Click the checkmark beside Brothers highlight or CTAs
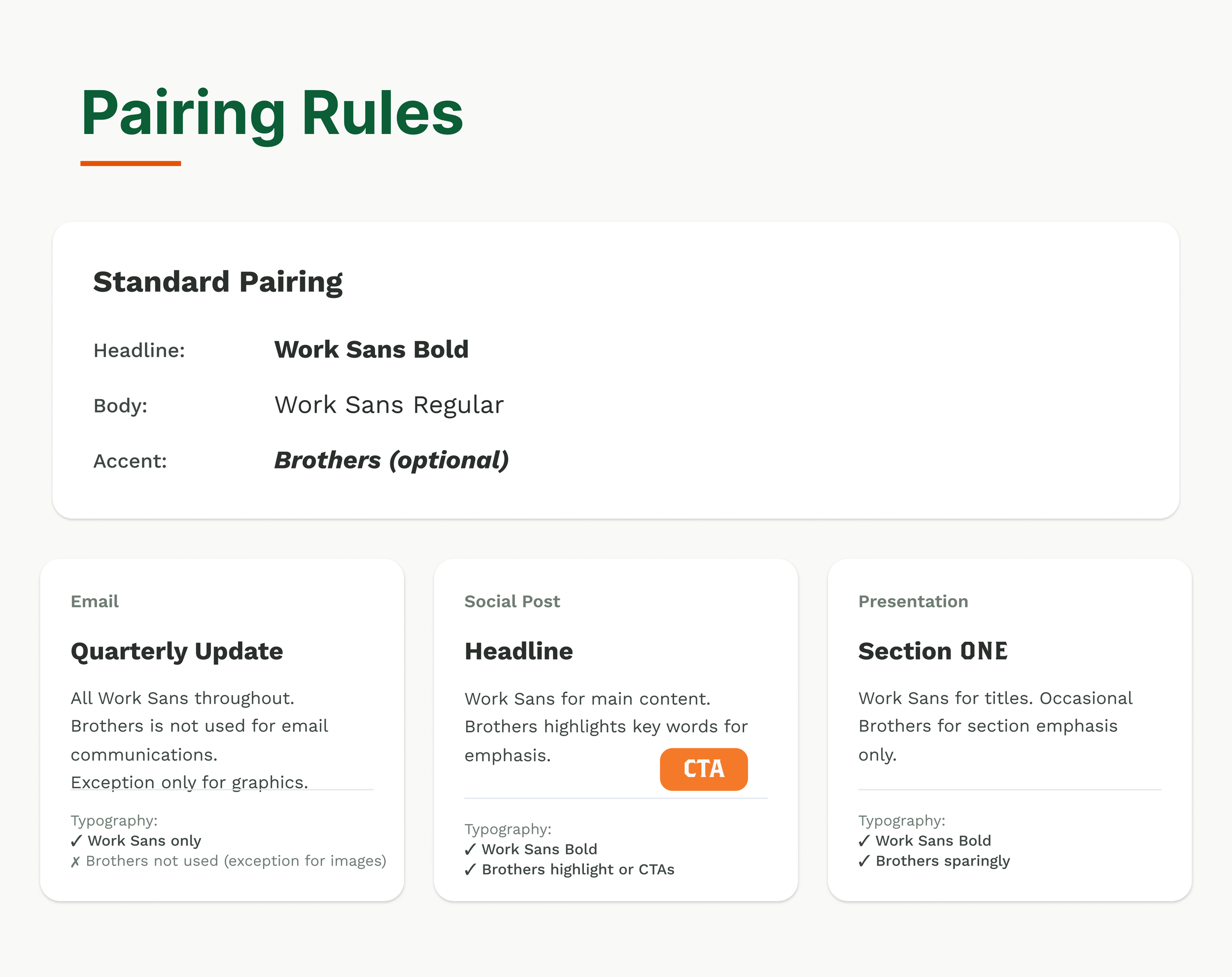The width and height of the screenshot is (1232, 977). point(470,870)
